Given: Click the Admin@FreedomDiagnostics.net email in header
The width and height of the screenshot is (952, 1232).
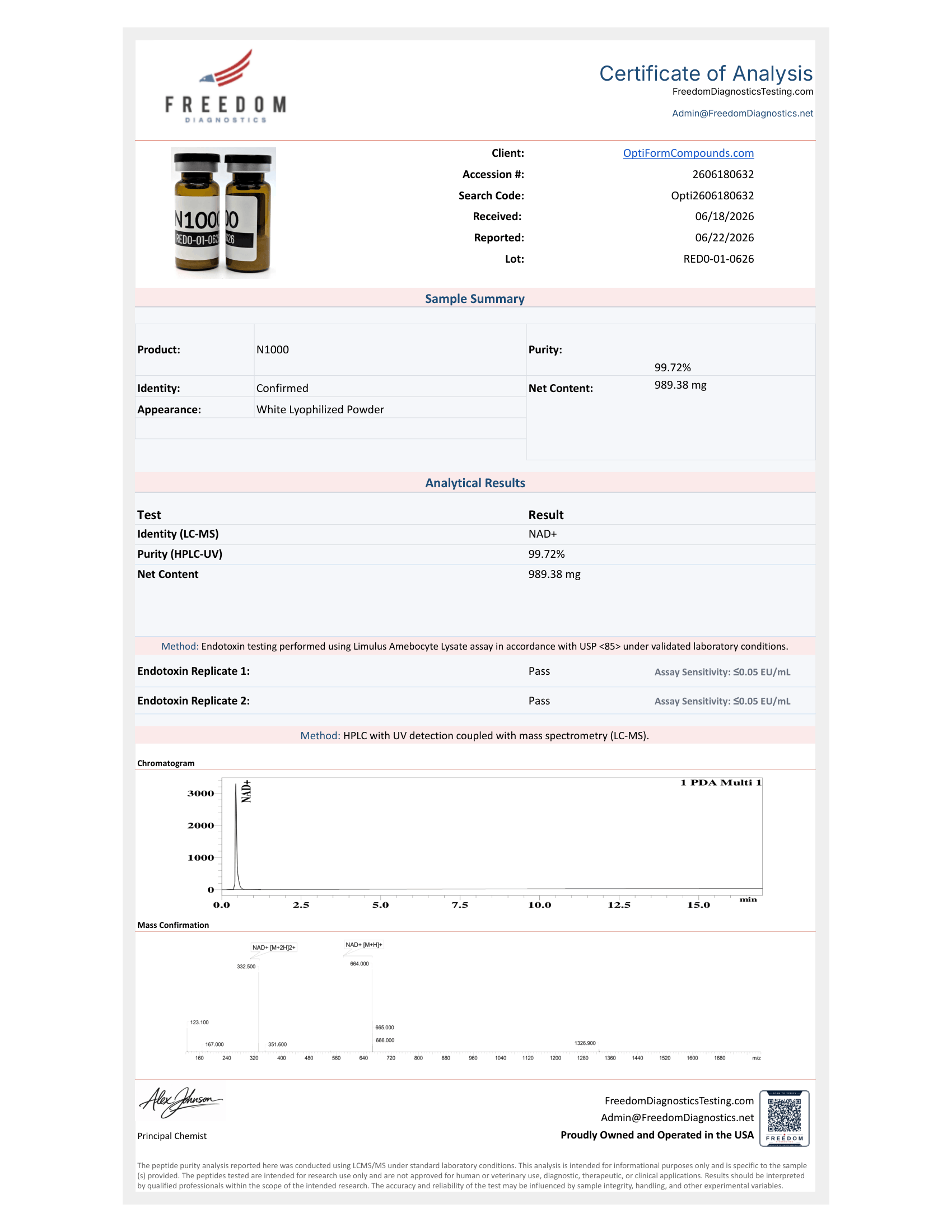Looking at the screenshot, I should (742, 113).
